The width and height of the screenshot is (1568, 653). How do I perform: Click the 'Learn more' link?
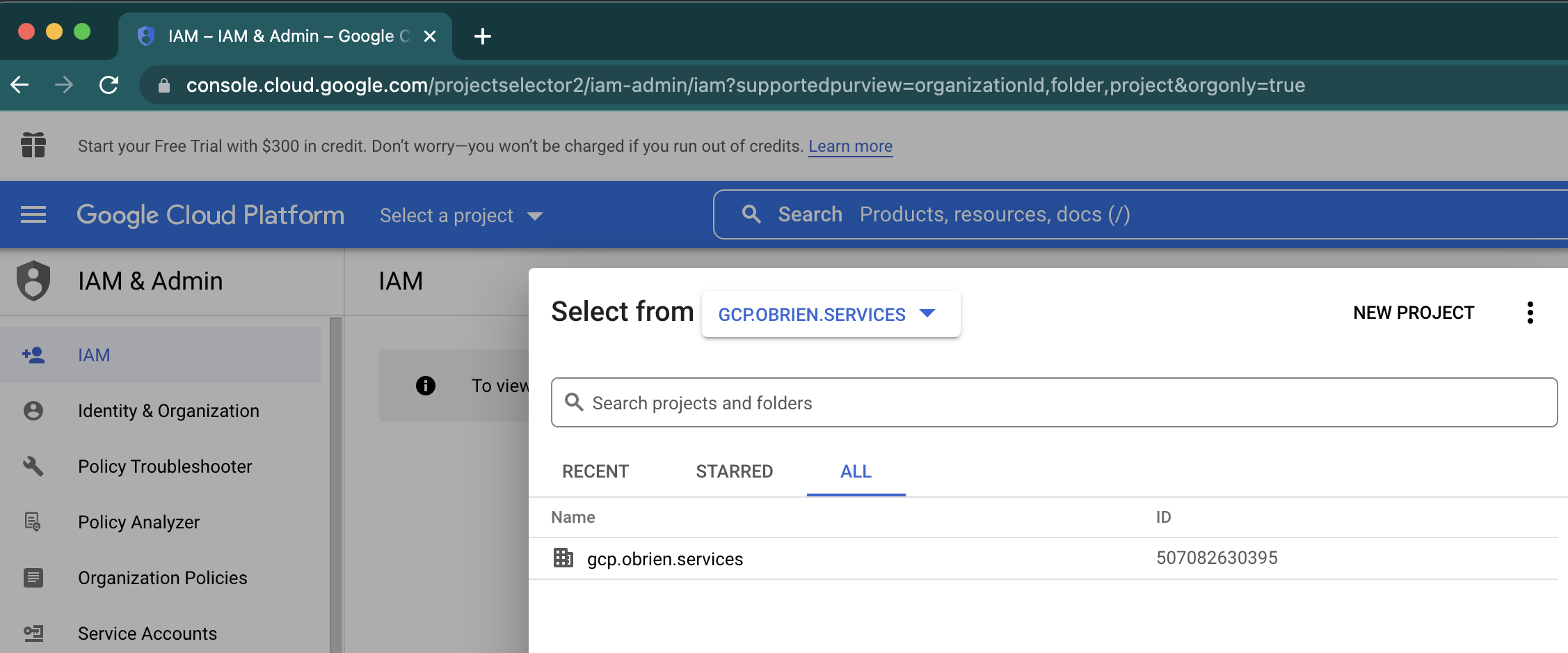tap(850, 146)
